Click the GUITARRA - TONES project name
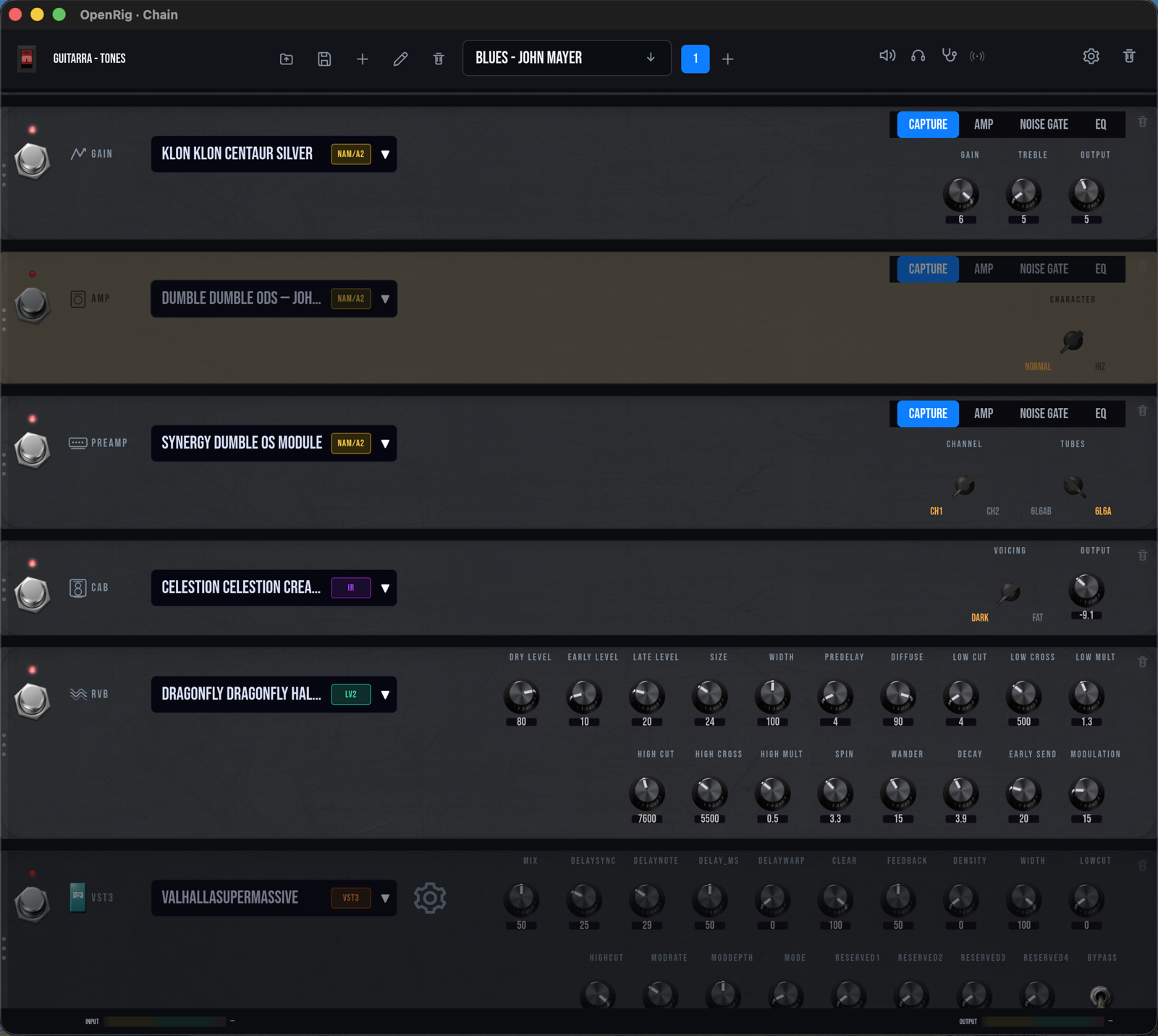Image resolution: width=1158 pixels, height=1036 pixels. [x=89, y=59]
